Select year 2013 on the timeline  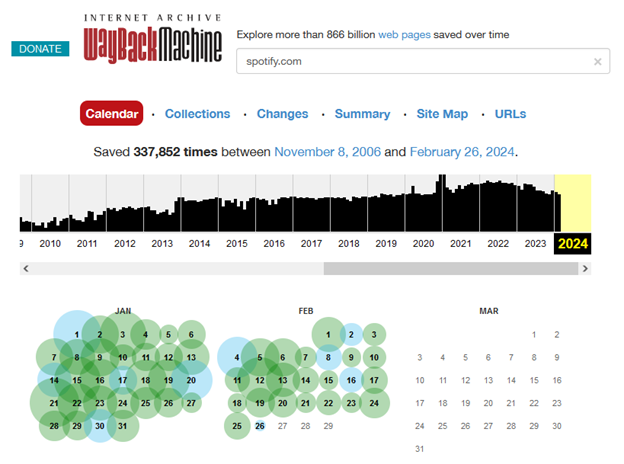pos(162,244)
